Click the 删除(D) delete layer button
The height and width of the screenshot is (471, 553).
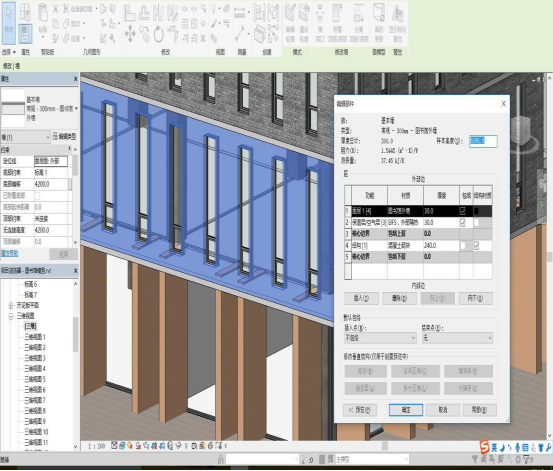tap(399, 298)
